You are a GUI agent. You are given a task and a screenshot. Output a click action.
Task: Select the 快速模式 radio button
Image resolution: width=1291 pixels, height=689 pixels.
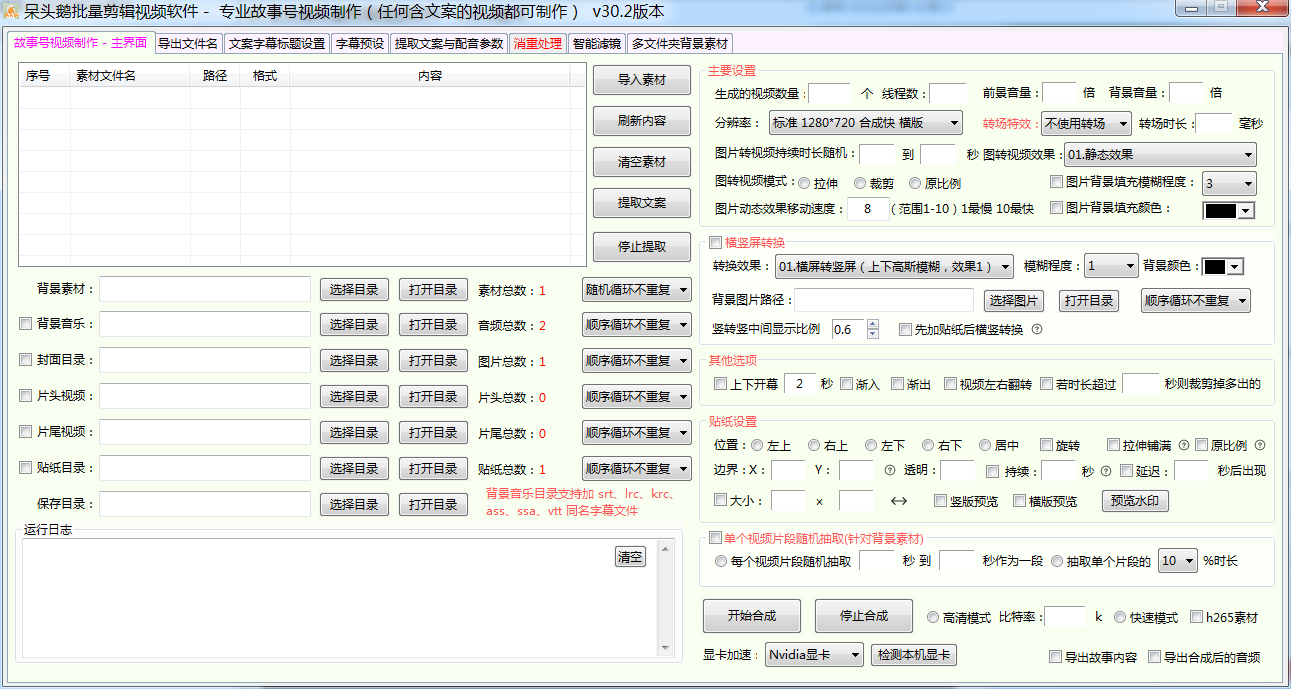tap(1120, 617)
